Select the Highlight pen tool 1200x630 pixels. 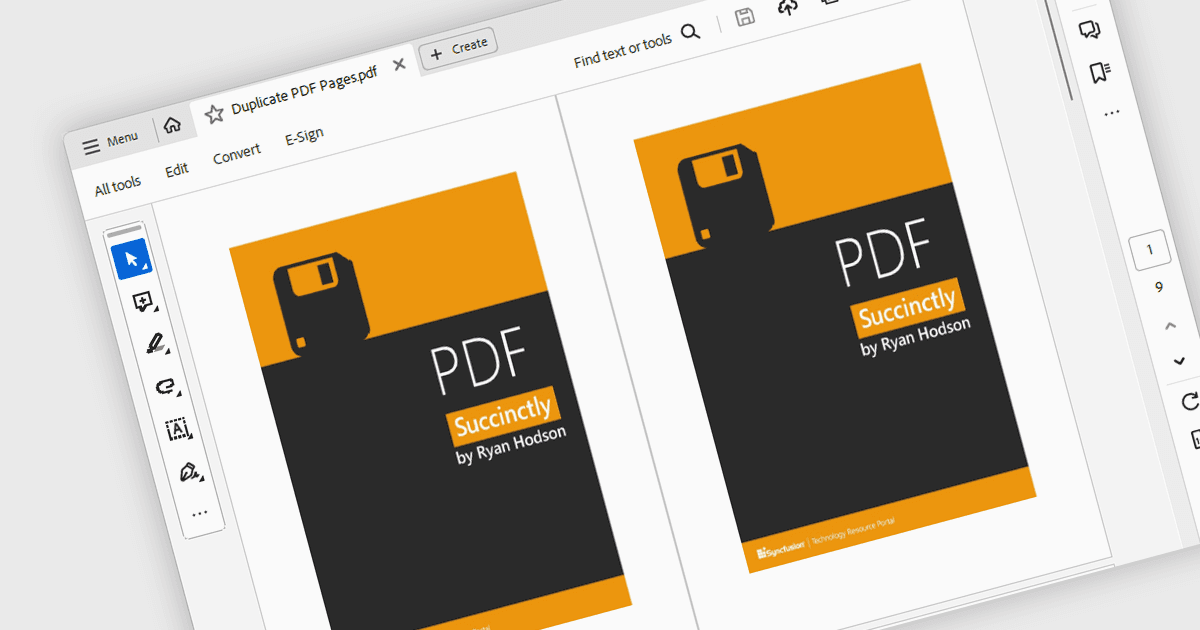click(155, 343)
